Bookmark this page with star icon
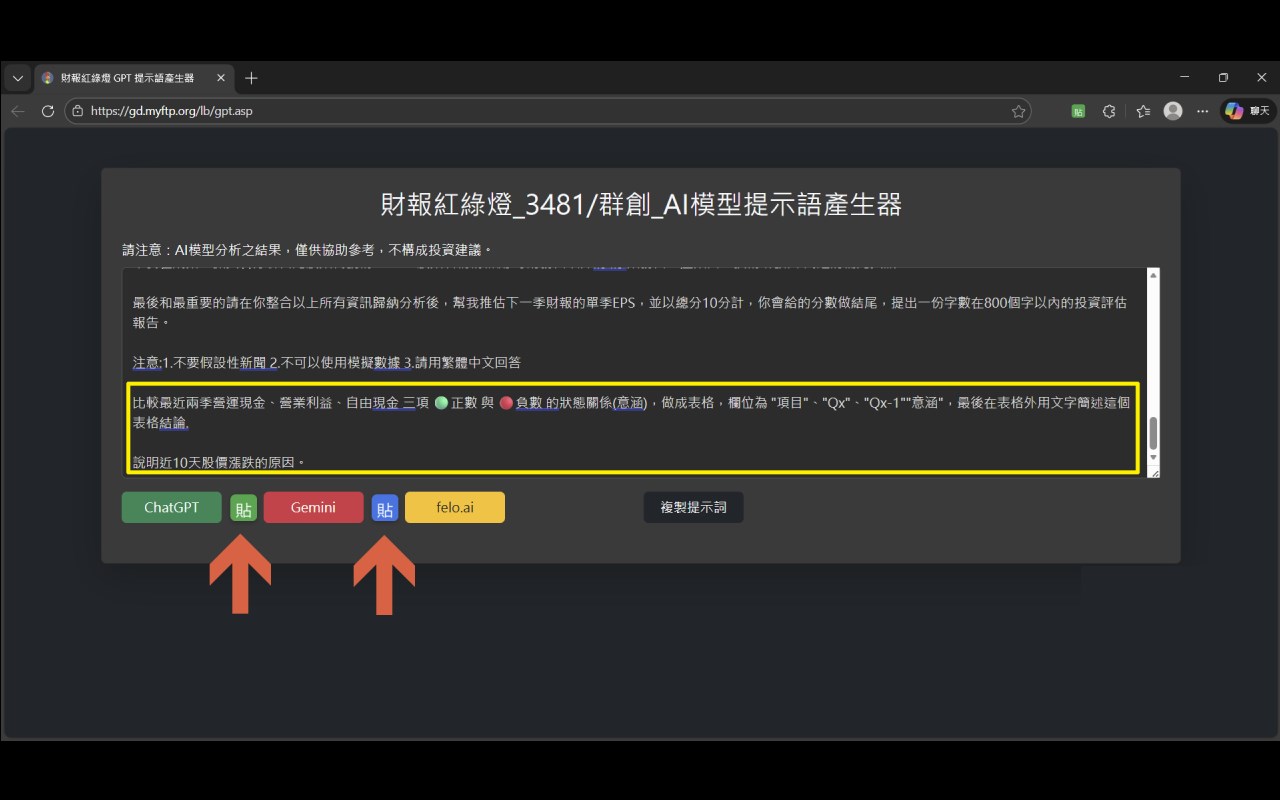This screenshot has height=800, width=1280. pos(1018,111)
